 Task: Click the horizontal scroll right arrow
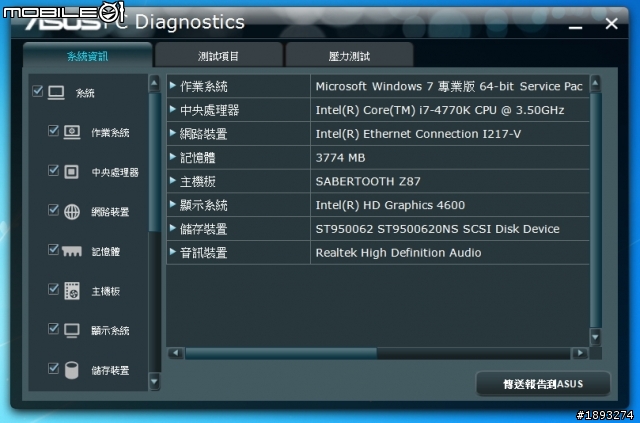(x=579, y=353)
